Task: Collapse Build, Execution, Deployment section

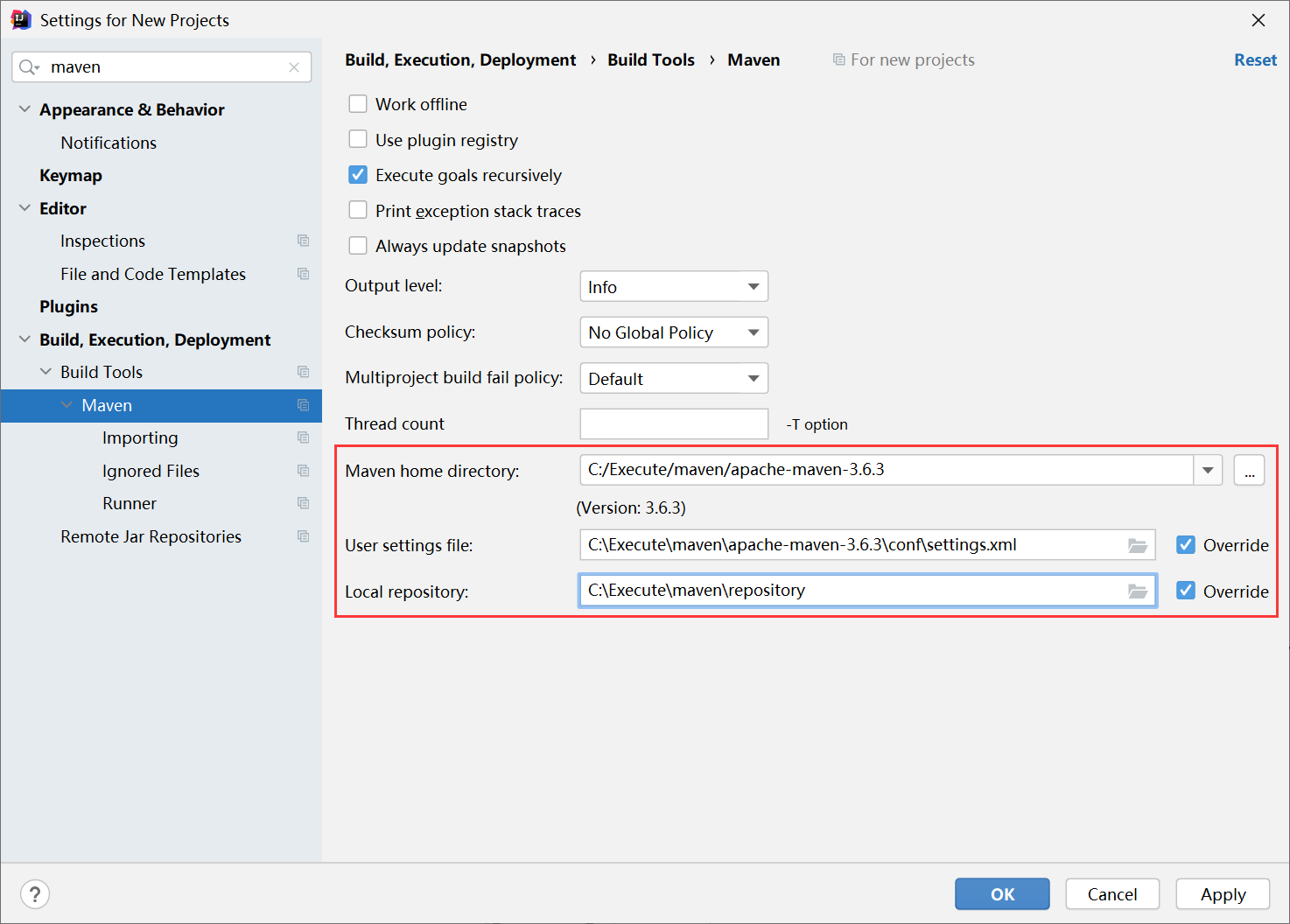Action: [25, 339]
